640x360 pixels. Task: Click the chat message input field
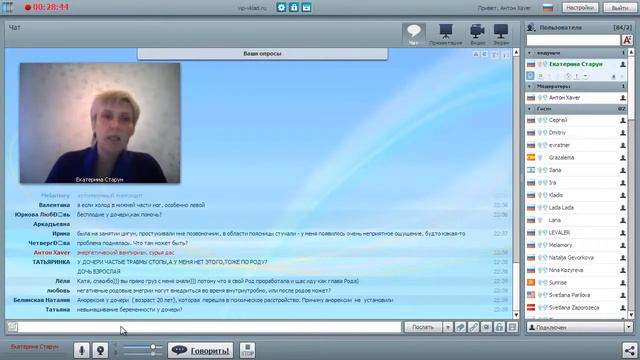210,327
